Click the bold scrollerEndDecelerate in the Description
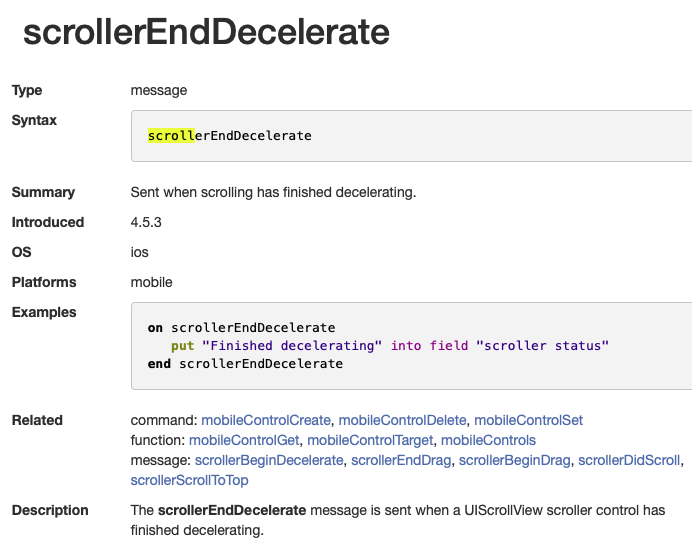The width and height of the screenshot is (692, 547). click(x=232, y=510)
